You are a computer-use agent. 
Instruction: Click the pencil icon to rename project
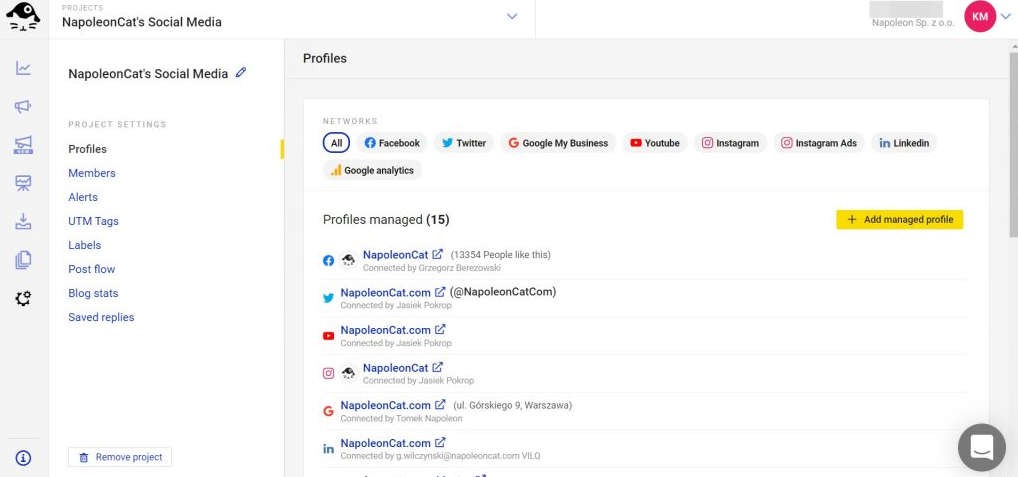(x=241, y=73)
